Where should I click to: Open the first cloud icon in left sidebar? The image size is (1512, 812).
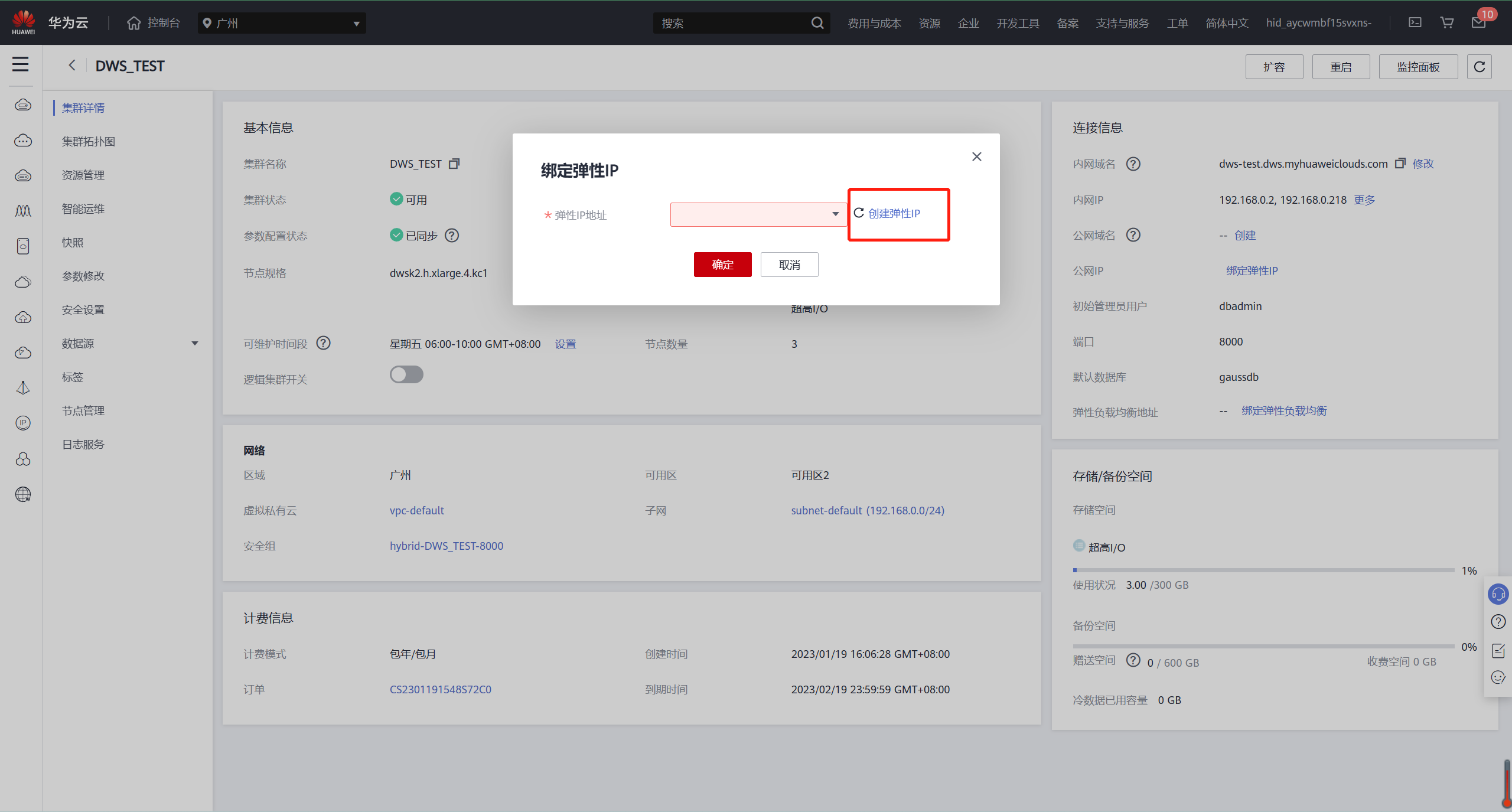point(23,105)
